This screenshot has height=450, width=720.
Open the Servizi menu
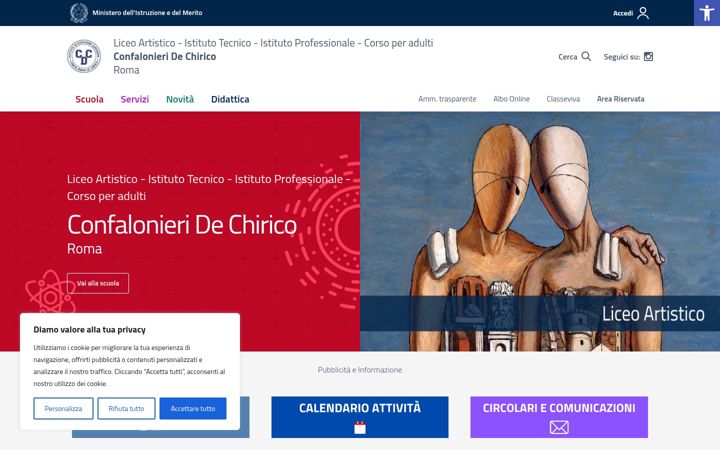coord(135,99)
